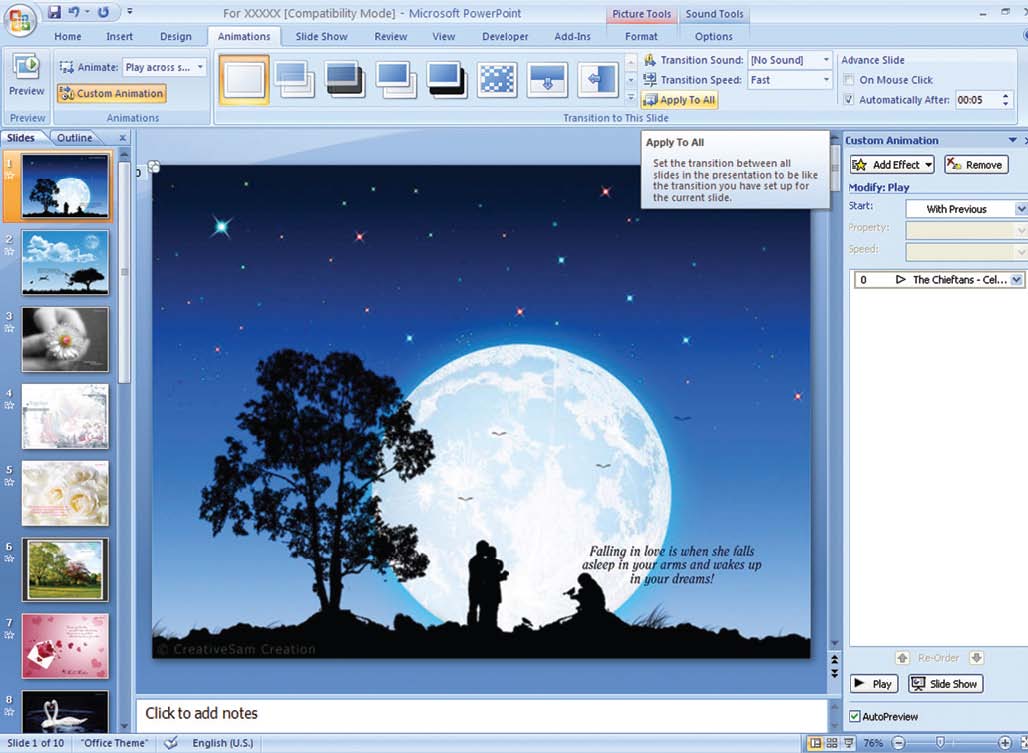
Task: Open the Start dropdown showing With Previous
Action: (1020, 208)
